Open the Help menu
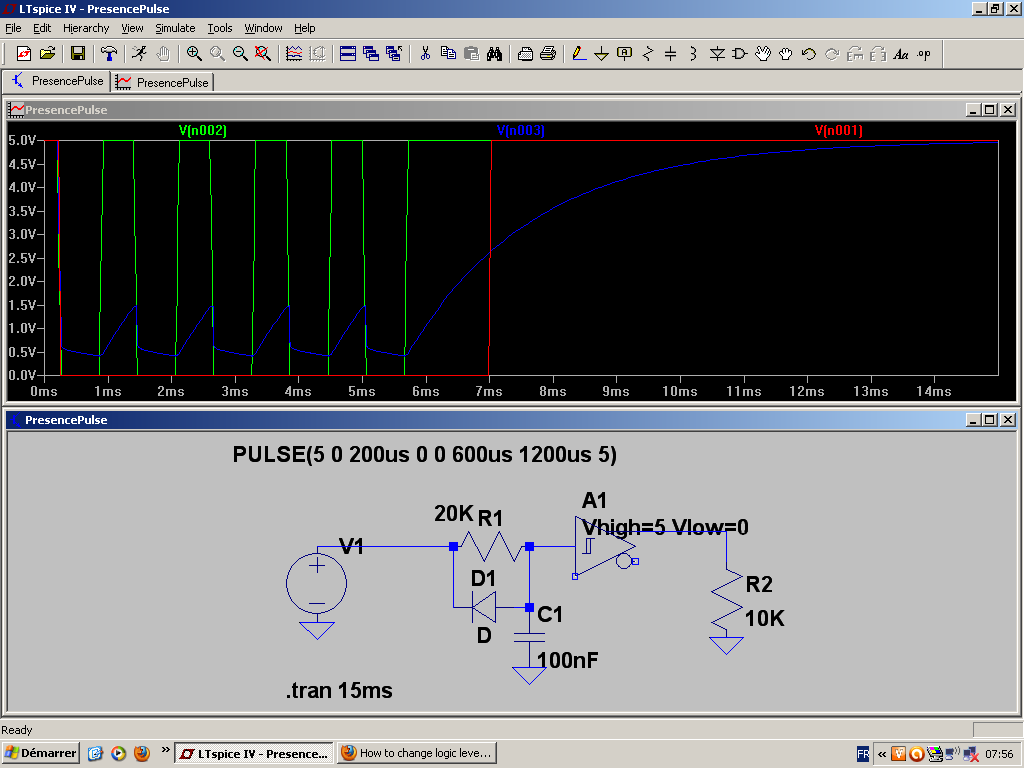The width and height of the screenshot is (1024, 768). pos(304,28)
